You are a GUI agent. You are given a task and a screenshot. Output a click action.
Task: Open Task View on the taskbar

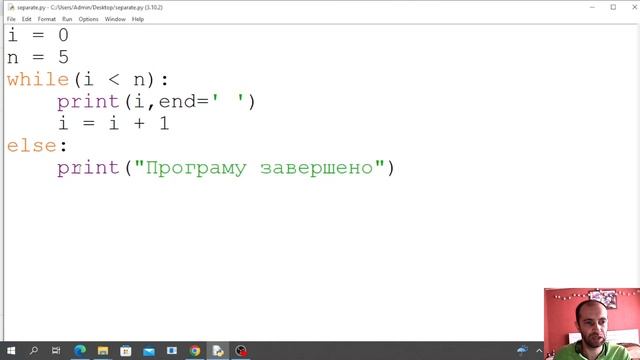click(x=56, y=351)
